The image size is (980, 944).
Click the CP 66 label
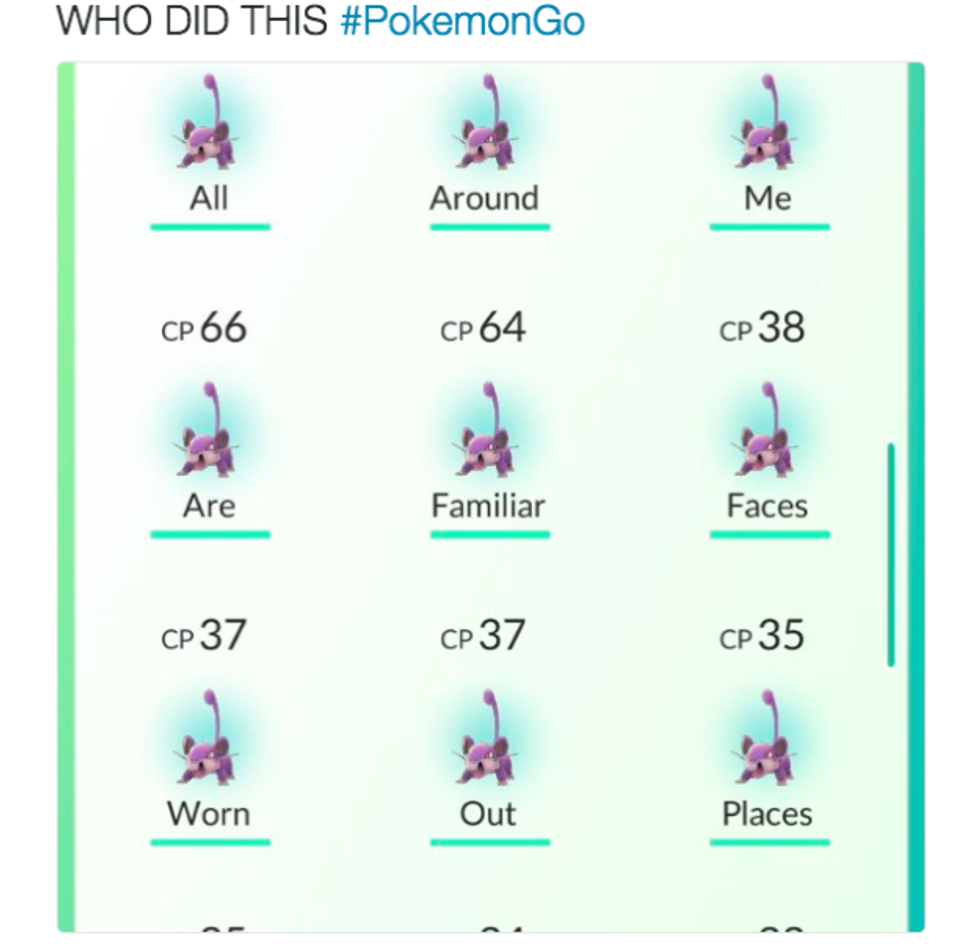pos(204,328)
